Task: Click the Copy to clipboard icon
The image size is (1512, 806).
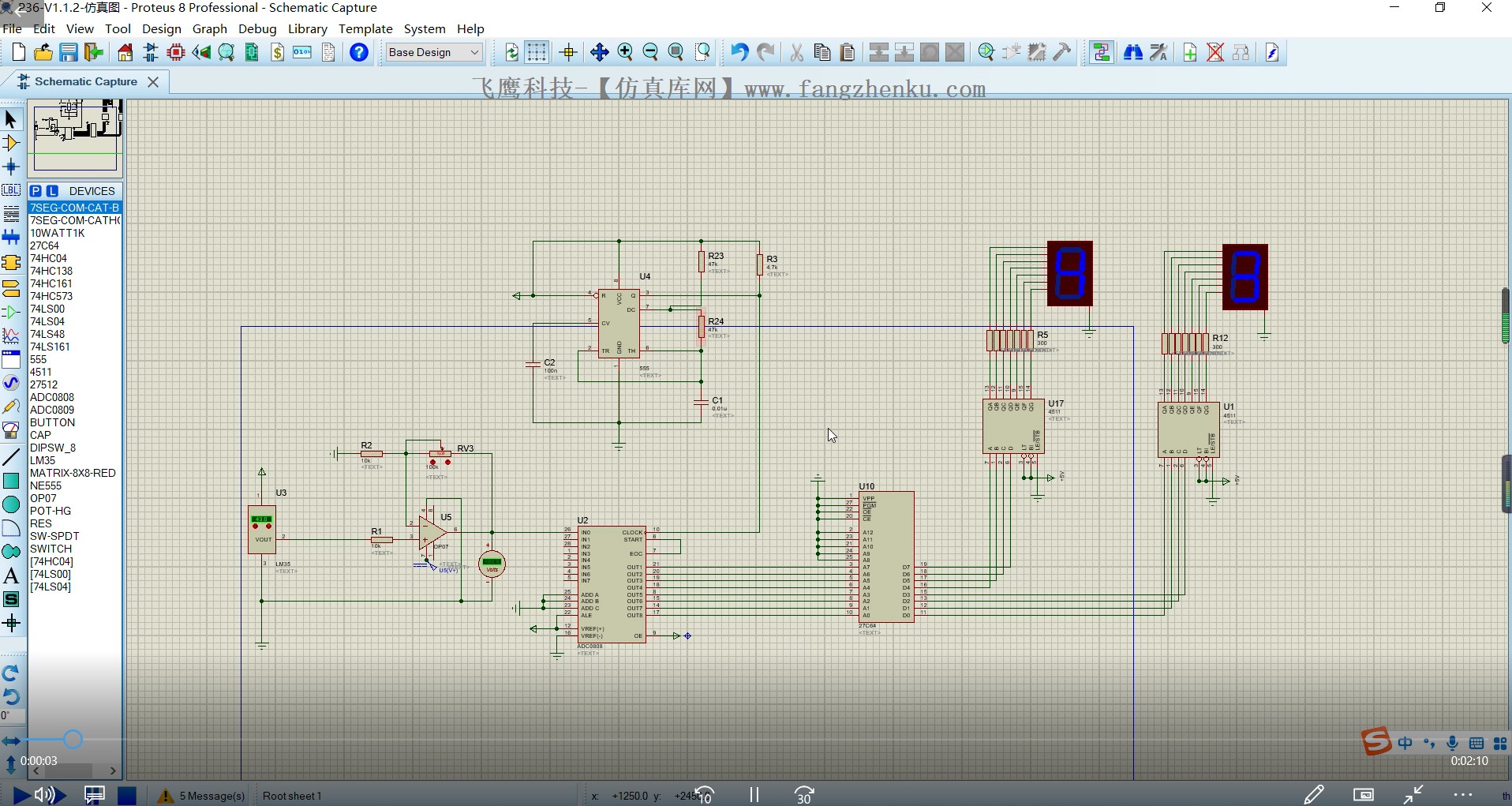Action: pos(822,53)
